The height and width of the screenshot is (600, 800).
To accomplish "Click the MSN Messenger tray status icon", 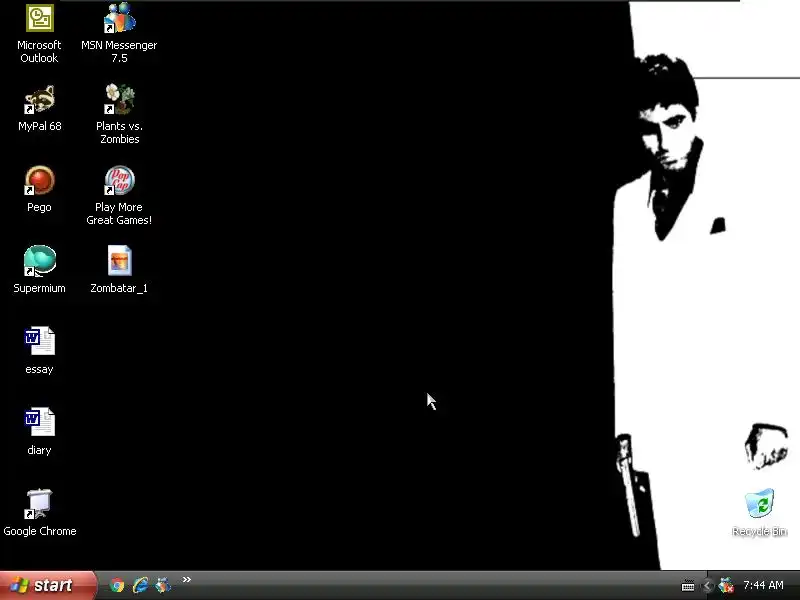I will pos(726,586).
